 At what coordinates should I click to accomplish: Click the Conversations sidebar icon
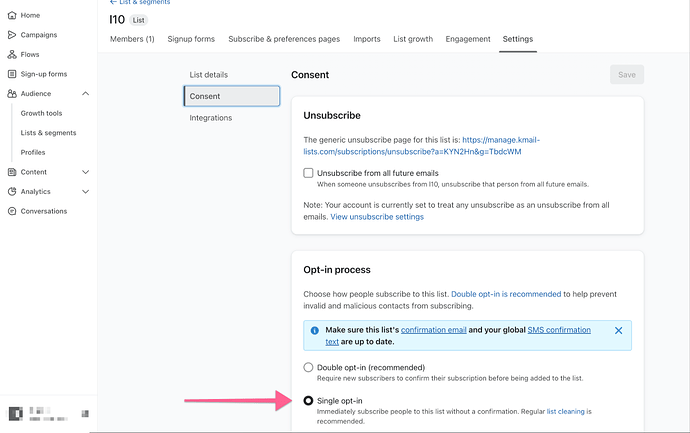[12, 211]
